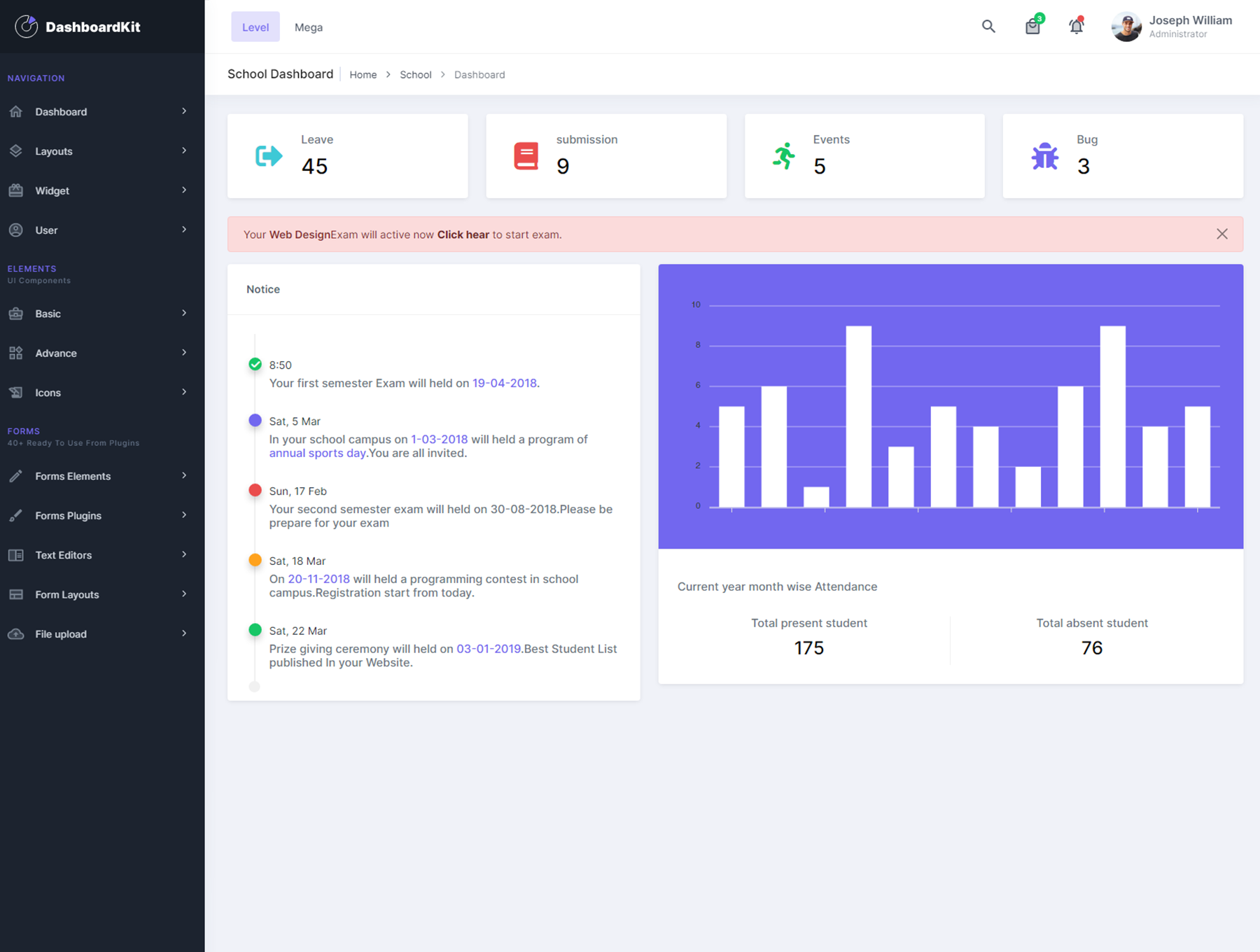The width and height of the screenshot is (1260, 952).
Task: Expand the User menu chevron
Action: click(x=184, y=230)
